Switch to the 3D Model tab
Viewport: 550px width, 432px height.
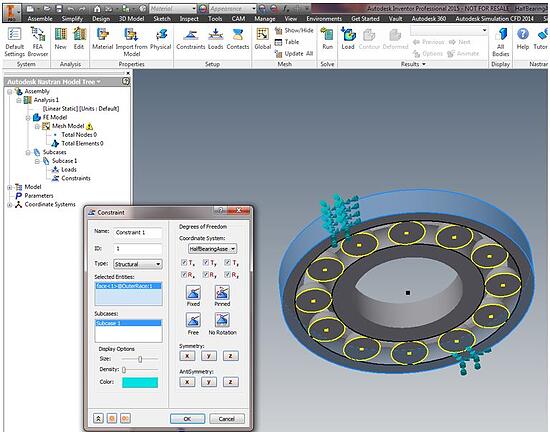(x=132, y=19)
